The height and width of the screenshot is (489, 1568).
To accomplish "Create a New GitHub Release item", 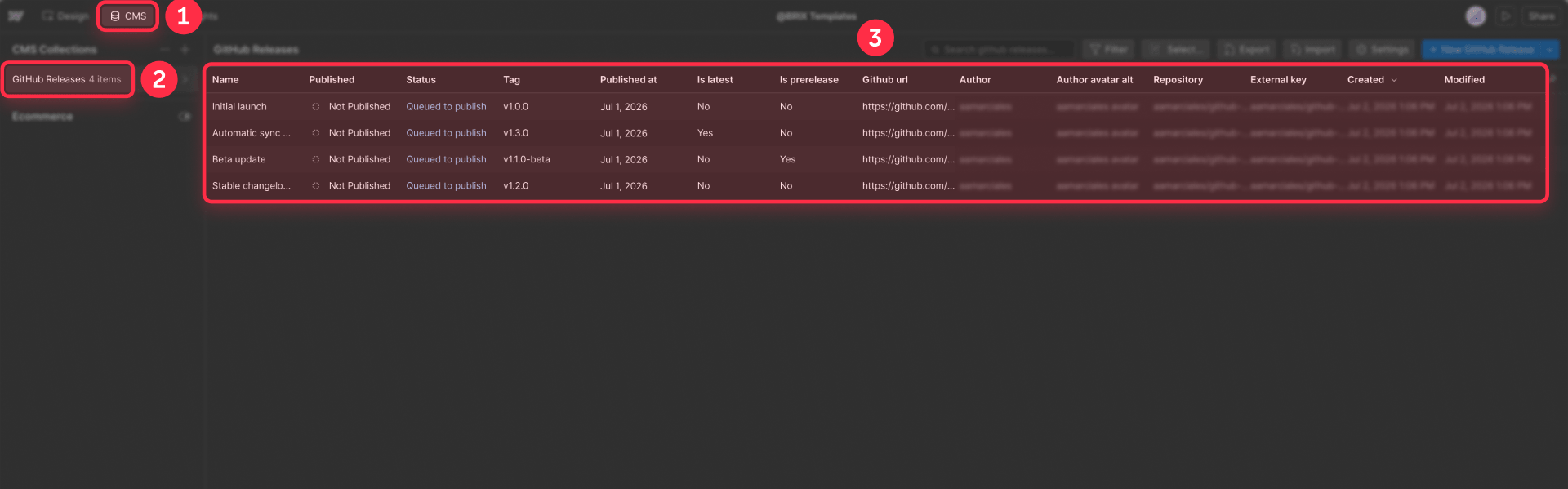I will point(1481,50).
